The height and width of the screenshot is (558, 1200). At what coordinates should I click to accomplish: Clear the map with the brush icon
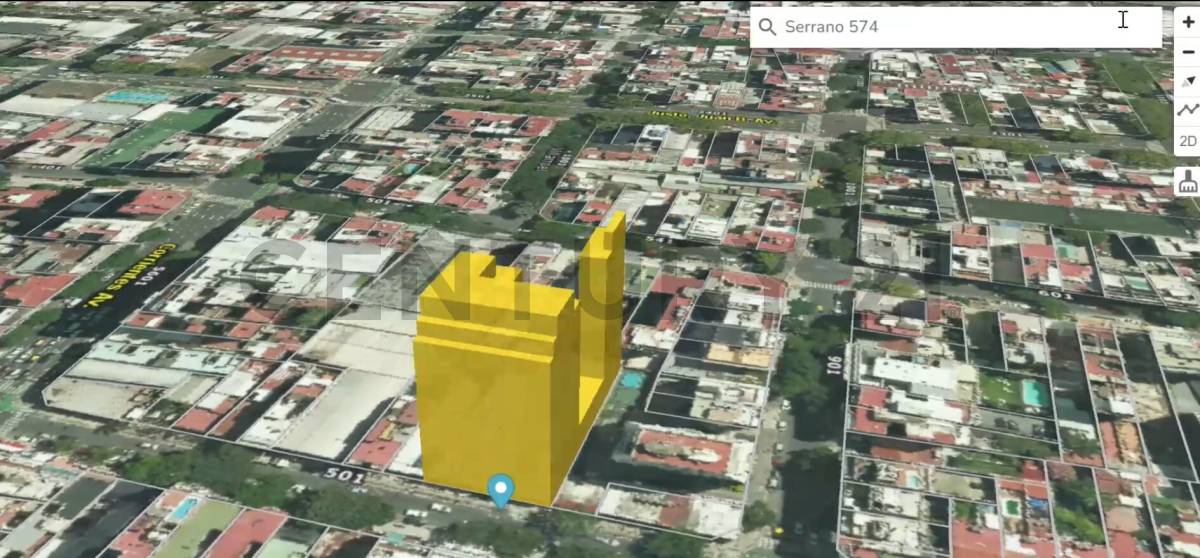[x=1187, y=181]
